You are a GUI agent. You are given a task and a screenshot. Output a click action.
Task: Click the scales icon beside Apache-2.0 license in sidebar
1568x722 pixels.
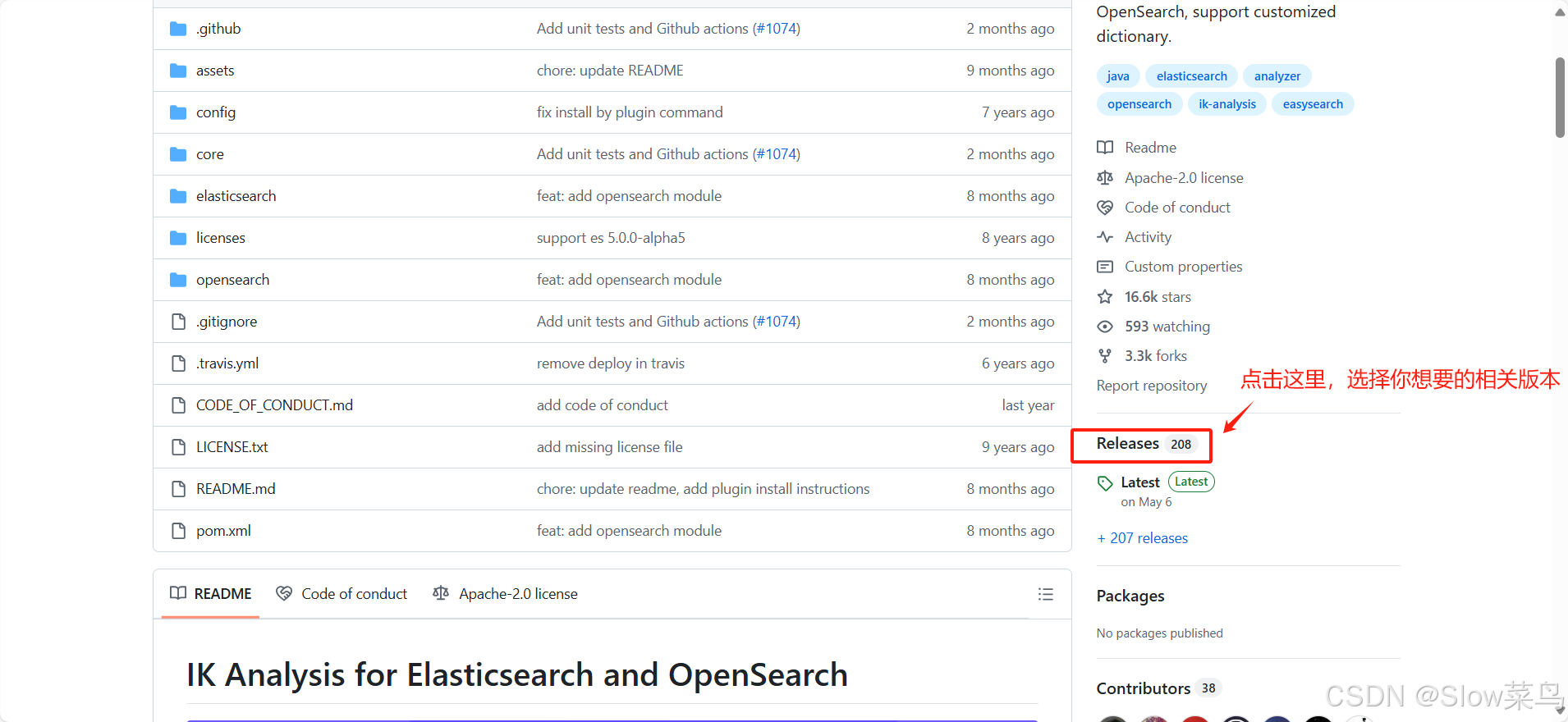click(1105, 178)
